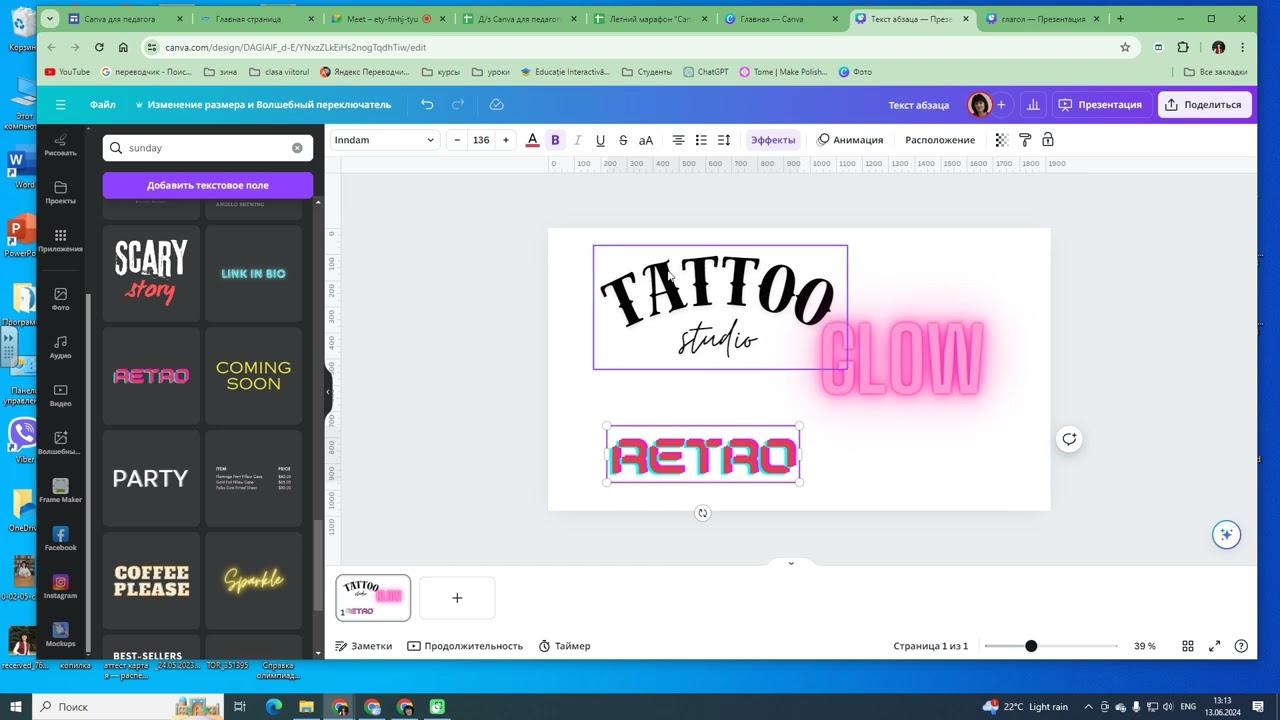Viewport: 1280px width, 720px height.
Task: Open the Canva hamburger main menu
Action: tap(60, 104)
